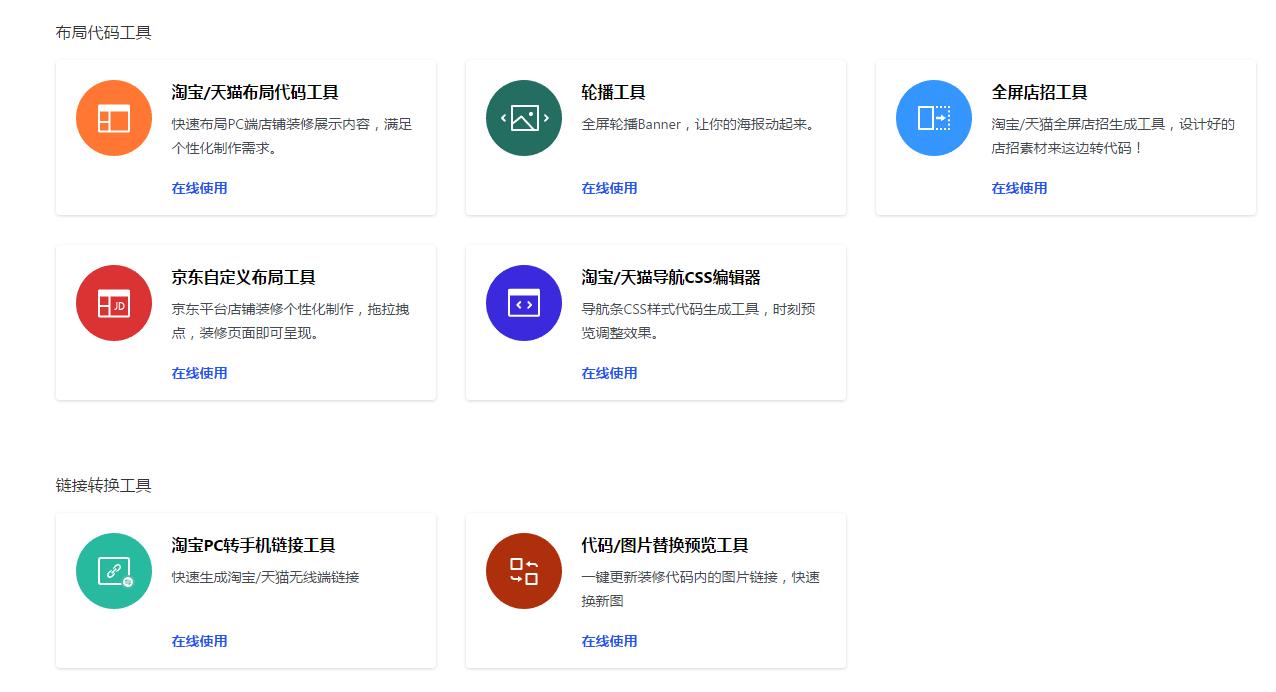Open 在线使用 under 淘宝/天猫导航CSS编辑器
This screenshot has width=1276, height=692.
[609, 373]
